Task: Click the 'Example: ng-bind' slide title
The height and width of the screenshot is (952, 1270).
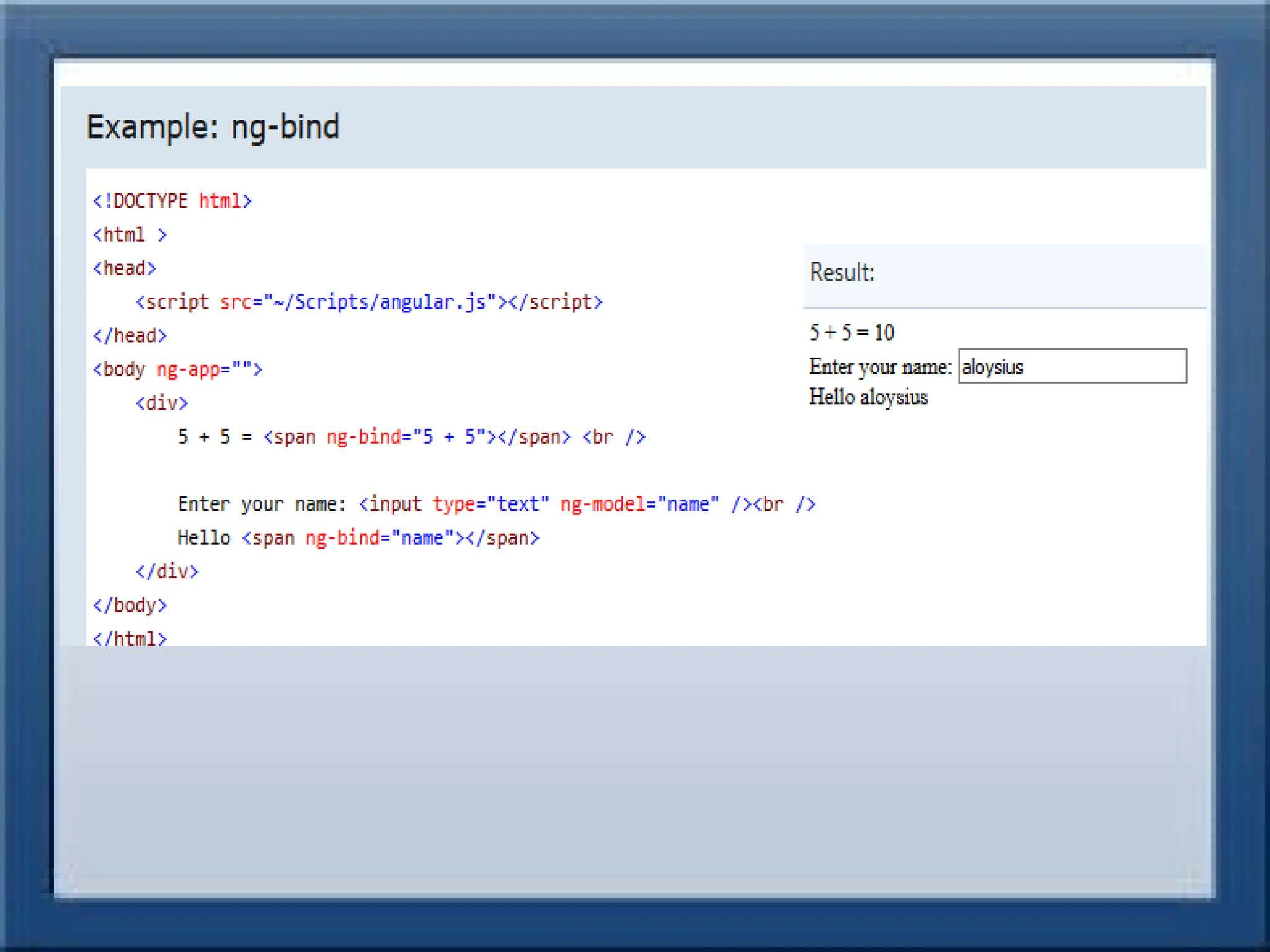Action: click(x=213, y=127)
